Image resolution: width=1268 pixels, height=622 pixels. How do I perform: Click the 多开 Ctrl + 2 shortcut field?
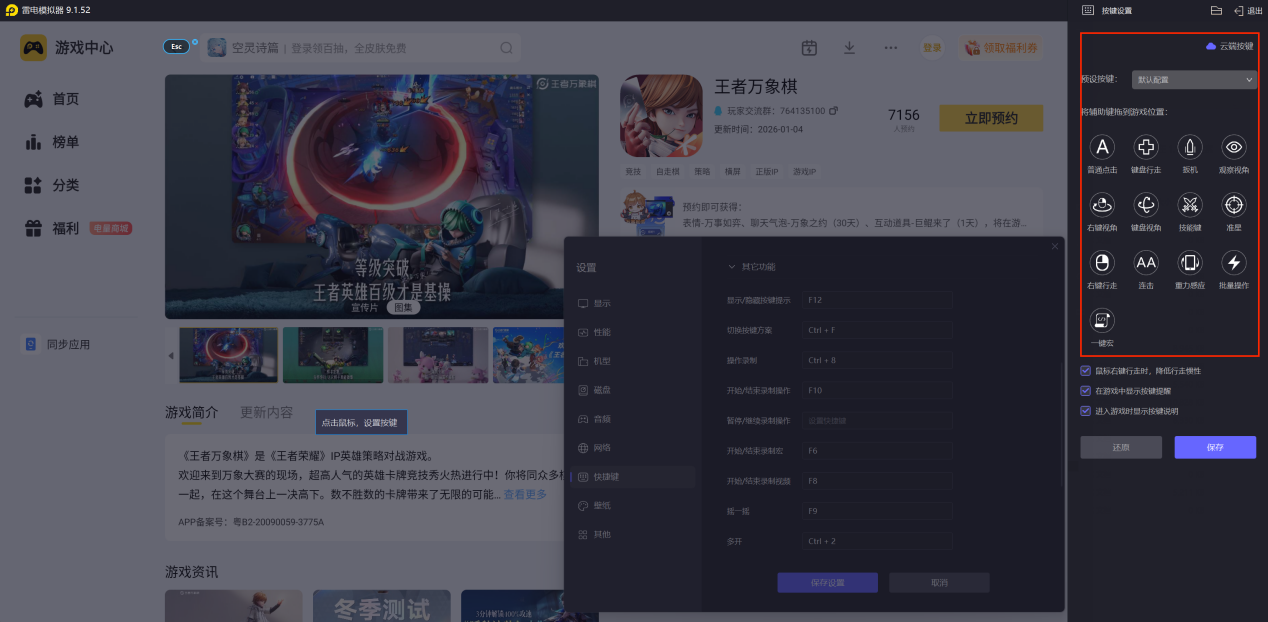tap(876, 541)
